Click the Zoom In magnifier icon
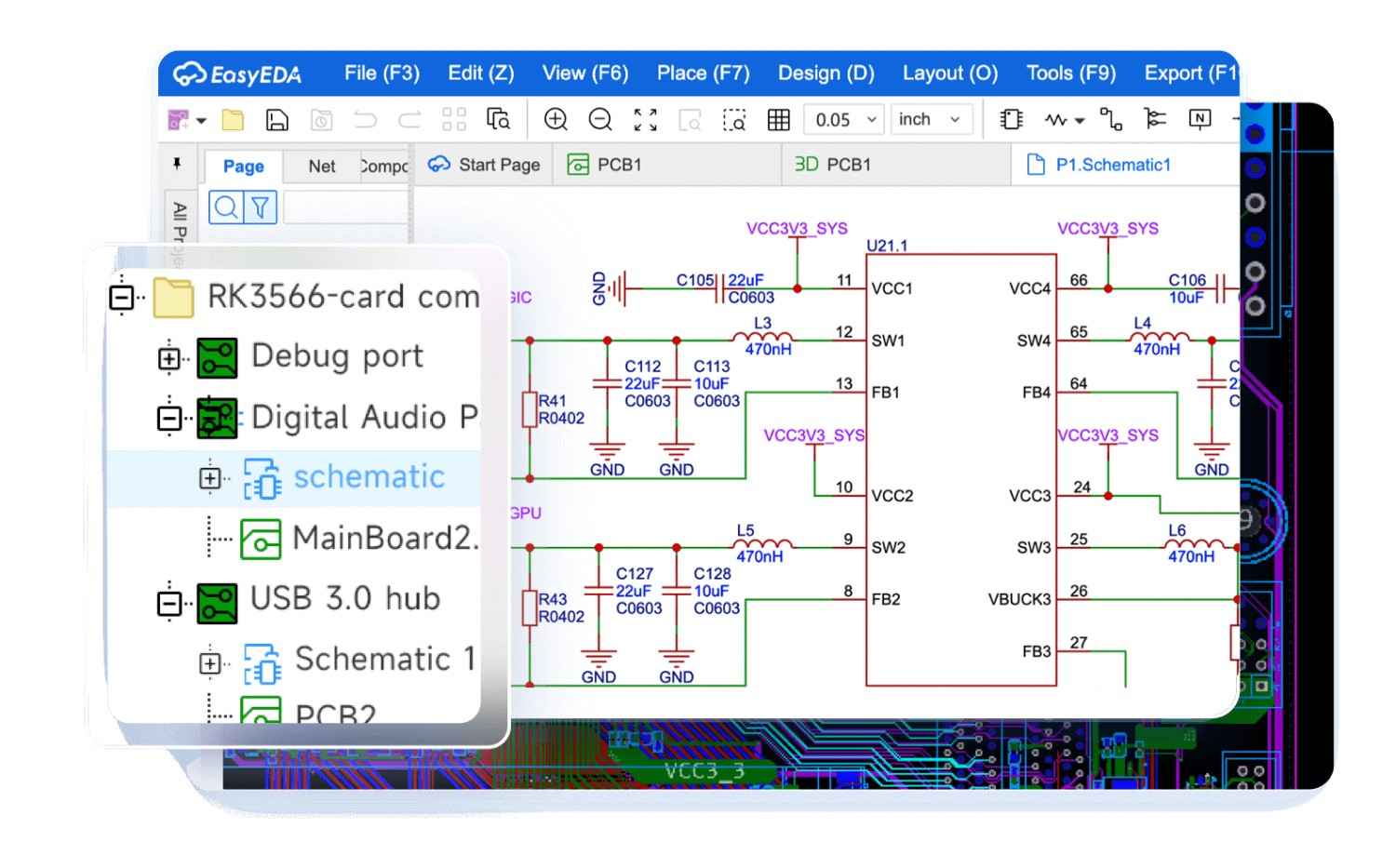1396x868 pixels. coord(556,119)
